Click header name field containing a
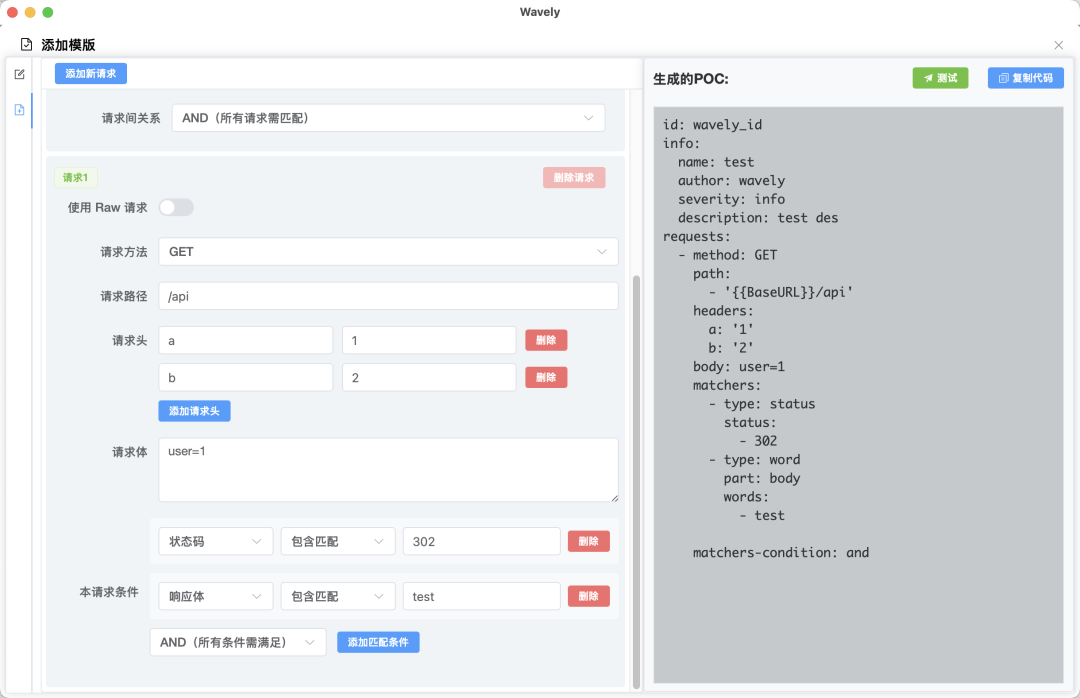 (x=246, y=340)
